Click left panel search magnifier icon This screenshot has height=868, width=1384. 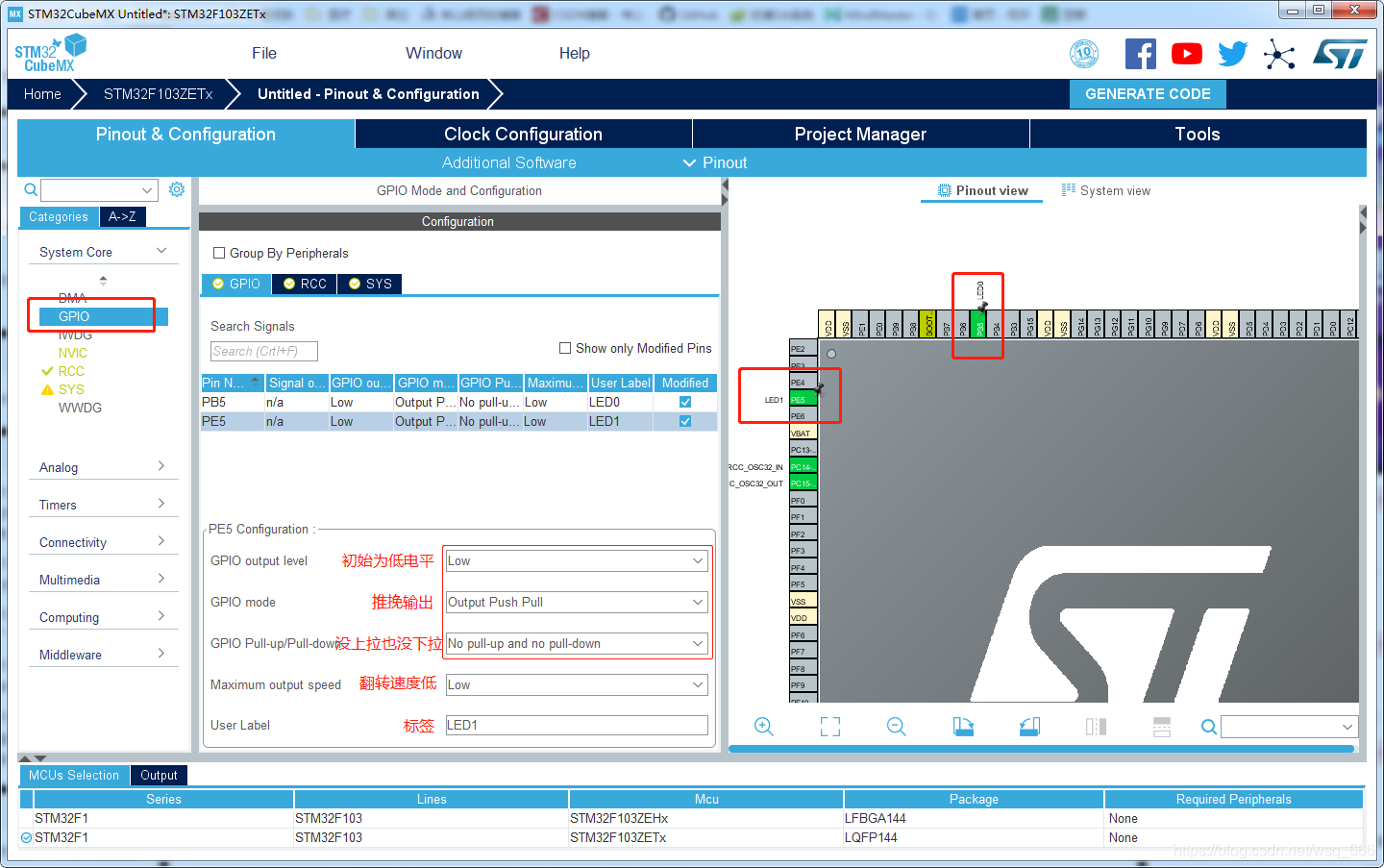pyautogui.click(x=31, y=189)
